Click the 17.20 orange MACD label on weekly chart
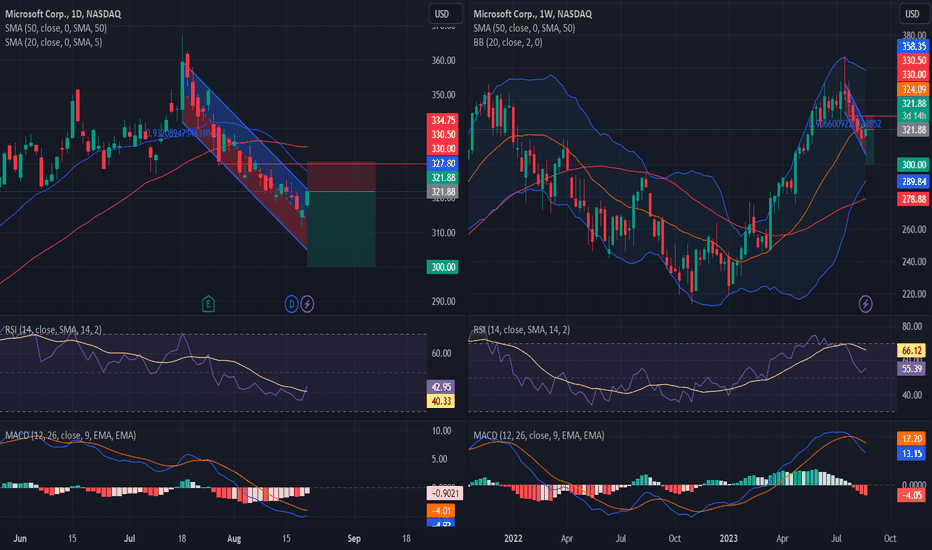 pyautogui.click(x=911, y=438)
